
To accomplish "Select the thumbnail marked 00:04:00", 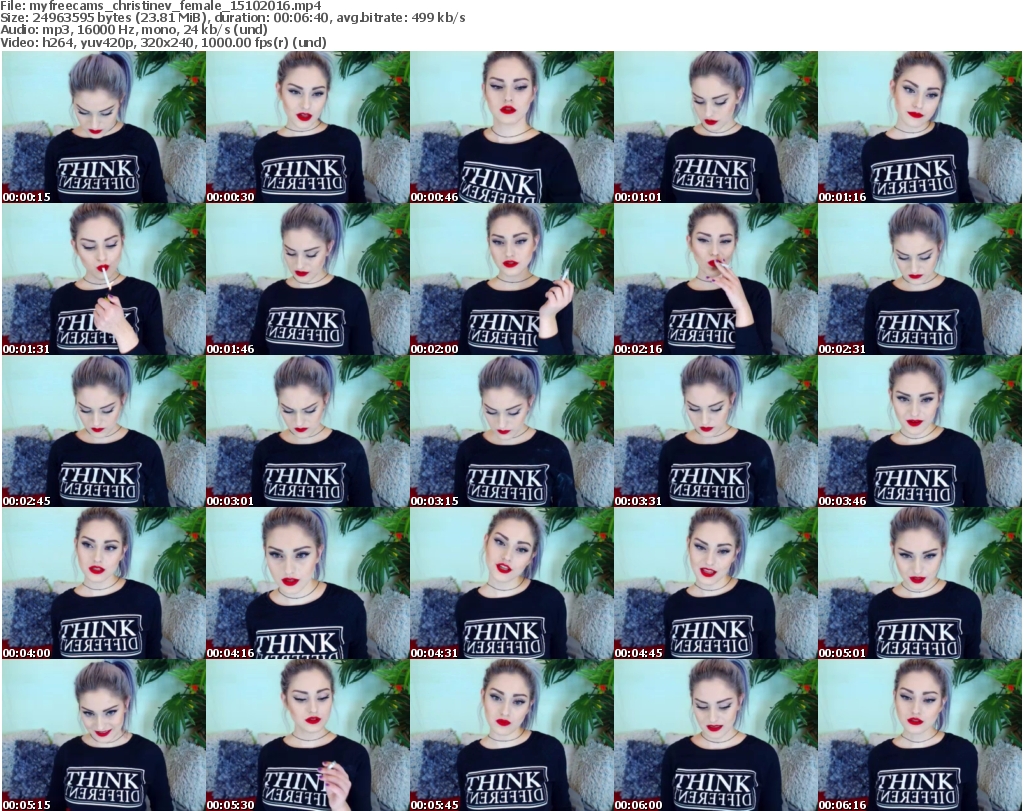I will pos(103,583).
